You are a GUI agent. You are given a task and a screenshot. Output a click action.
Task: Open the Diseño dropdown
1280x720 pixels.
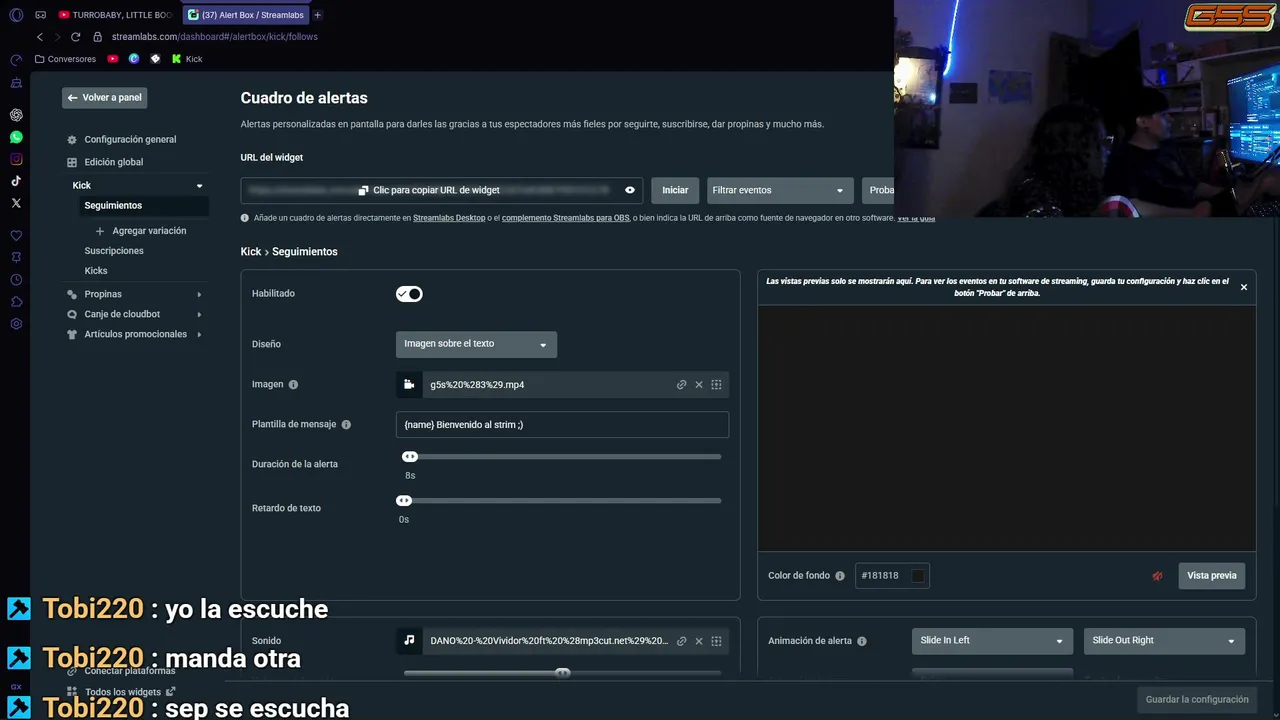476,344
